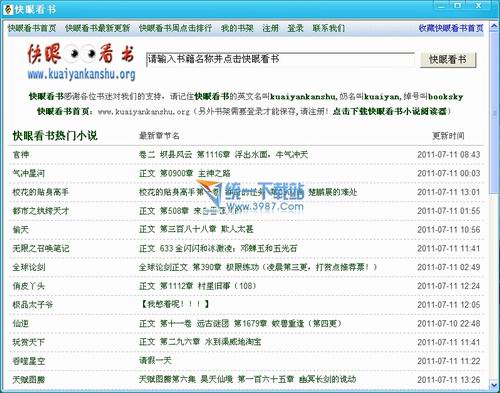
Task: Open 快眼看书首页 in navigation bar
Action: pos(32,28)
